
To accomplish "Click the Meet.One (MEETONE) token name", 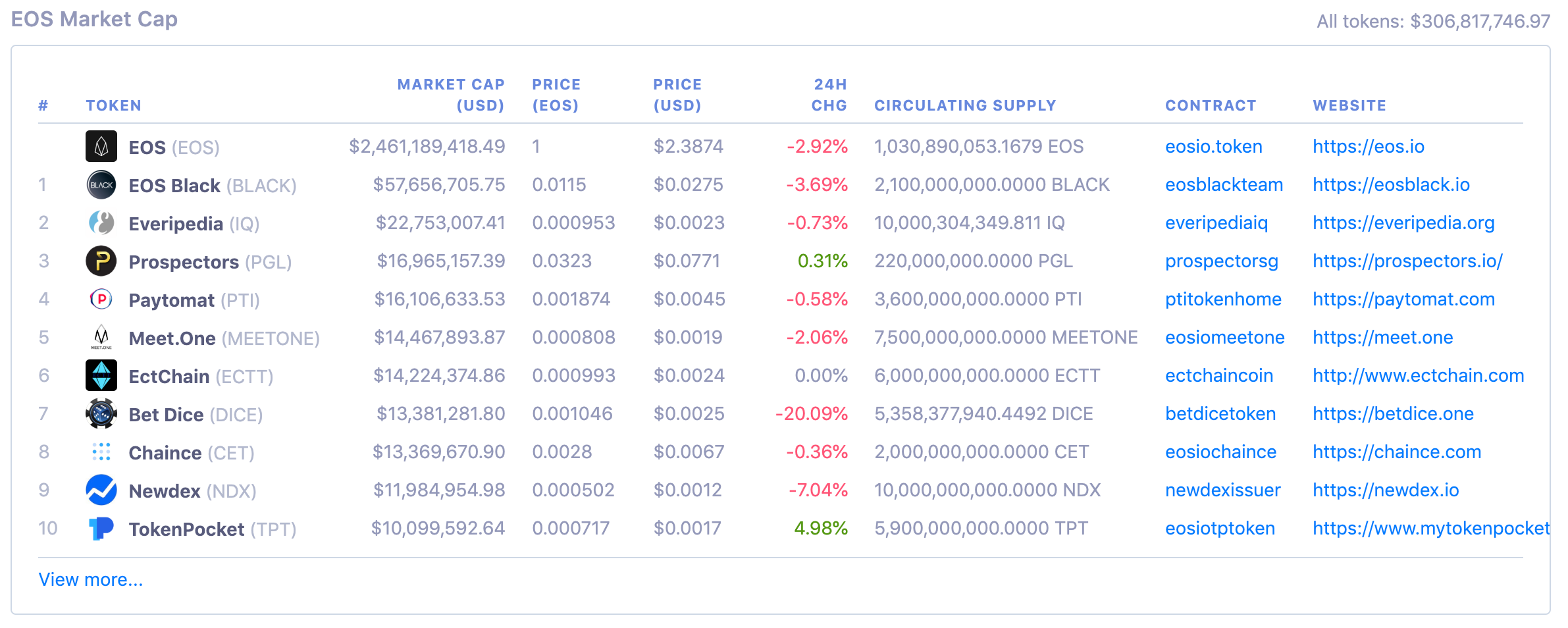I will 224,338.
